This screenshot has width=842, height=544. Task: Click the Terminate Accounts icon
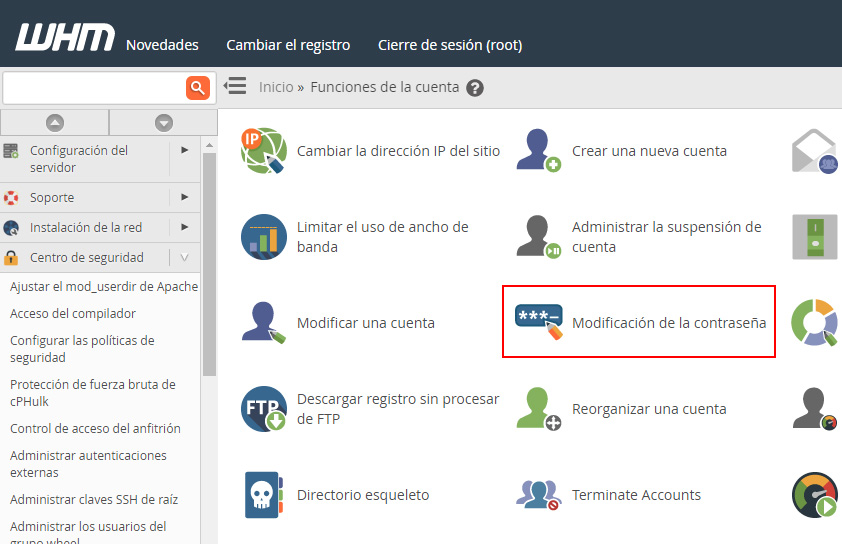click(x=538, y=495)
